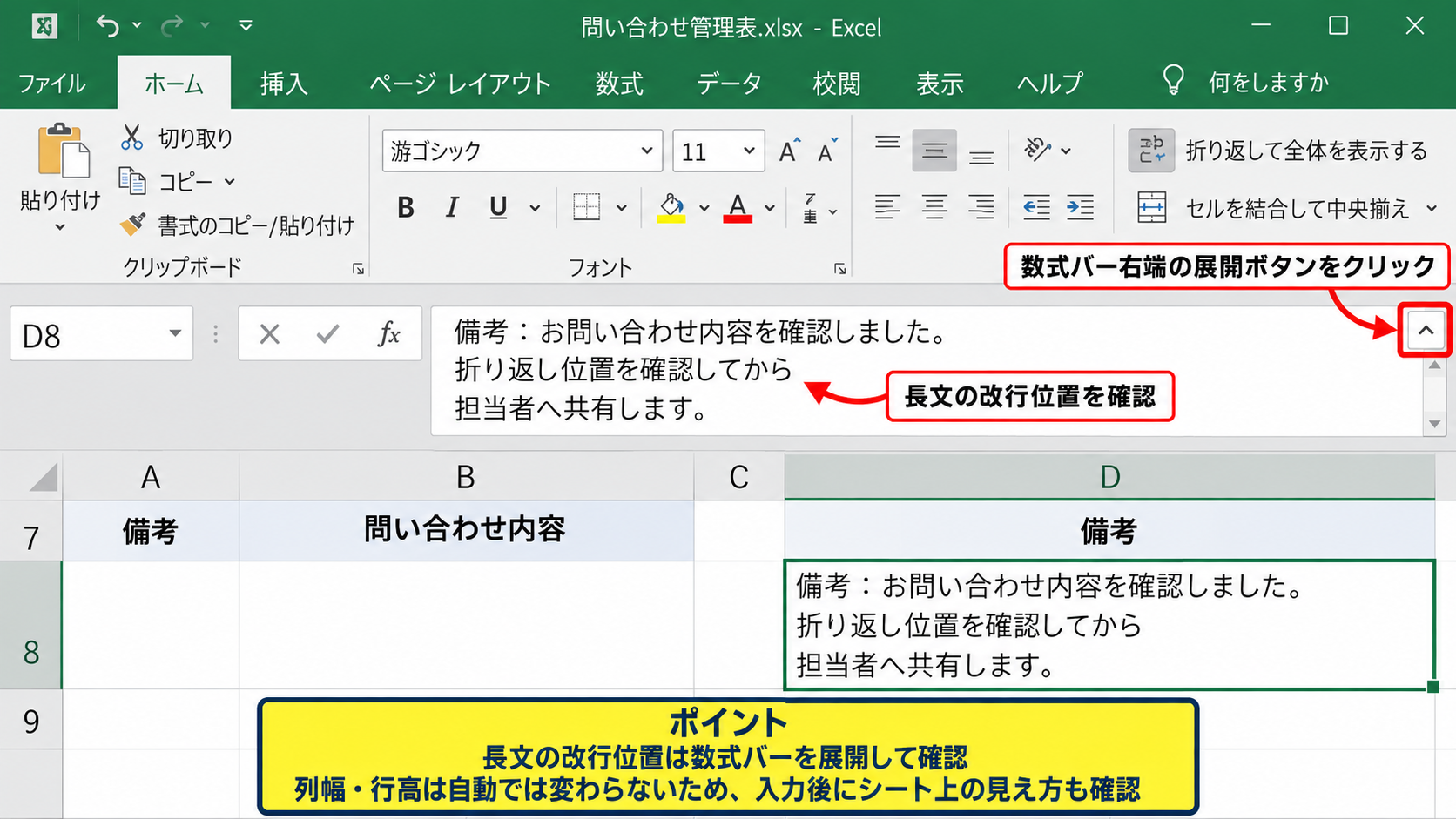Viewport: 1456px width, 819px height.
Task: Click the セルを結合して中央揃え button
Action: 1274,208
